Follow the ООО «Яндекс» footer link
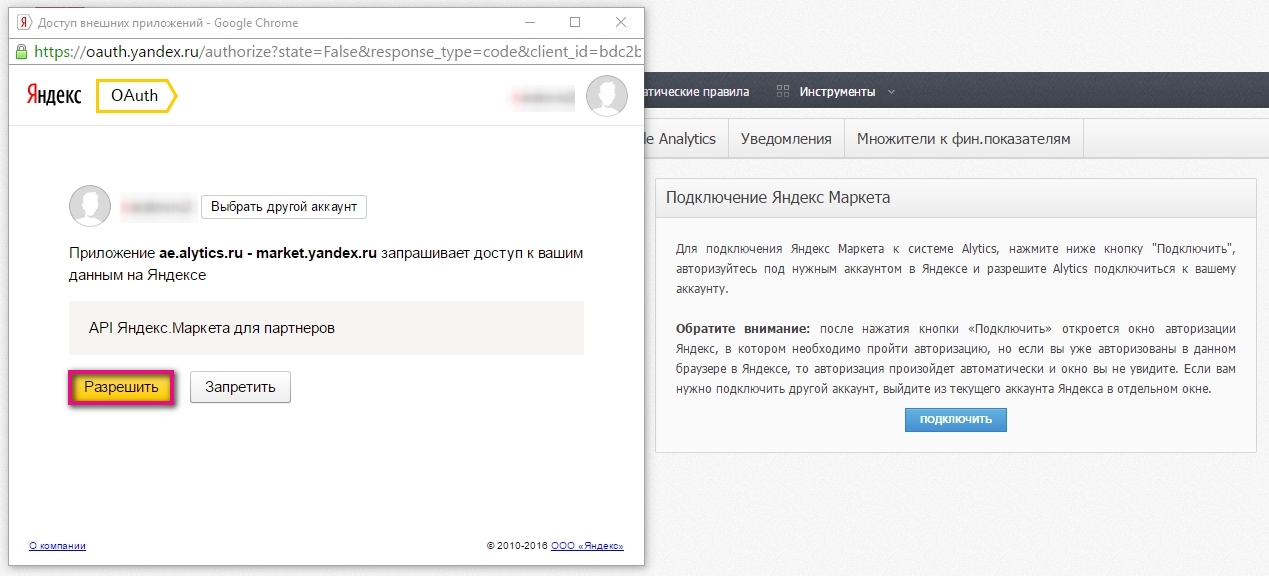The width and height of the screenshot is (1269, 576). (587, 546)
